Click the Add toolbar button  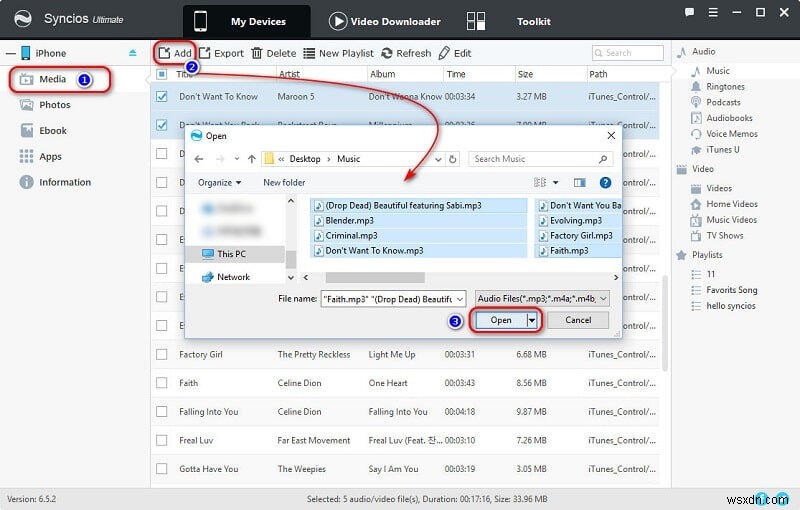[175, 53]
